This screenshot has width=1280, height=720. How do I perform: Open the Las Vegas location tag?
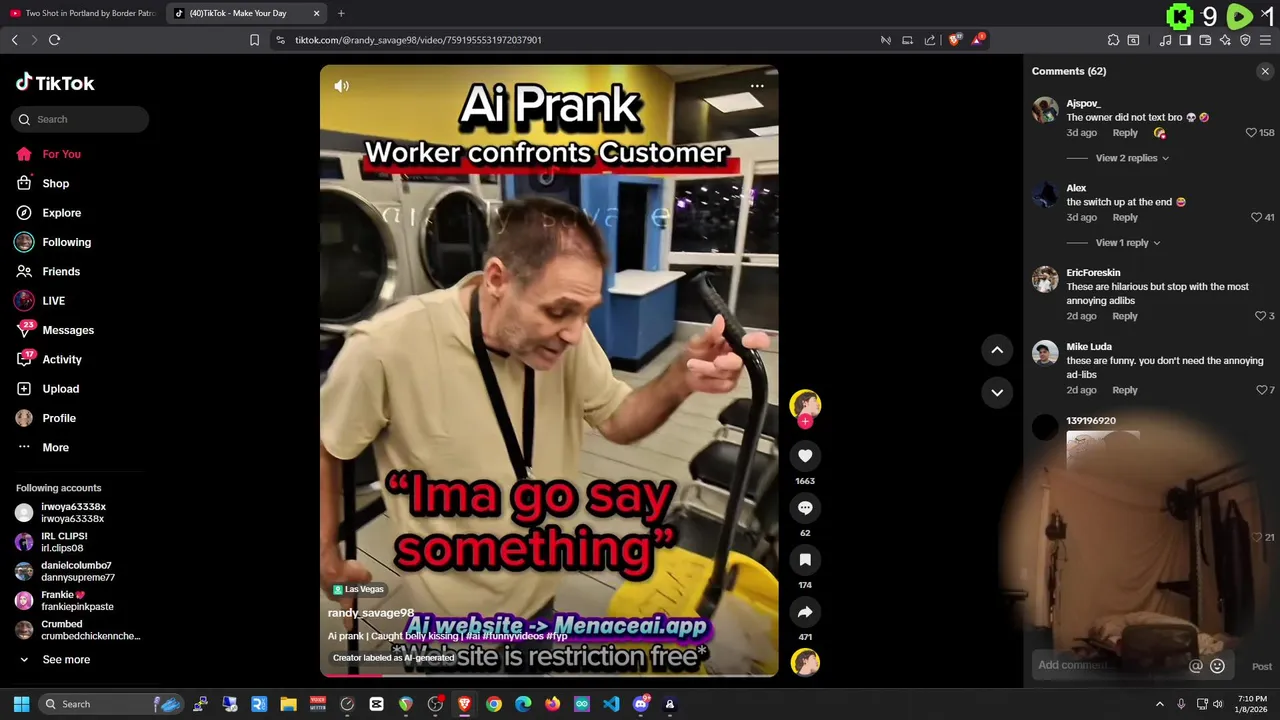[358, 589]
